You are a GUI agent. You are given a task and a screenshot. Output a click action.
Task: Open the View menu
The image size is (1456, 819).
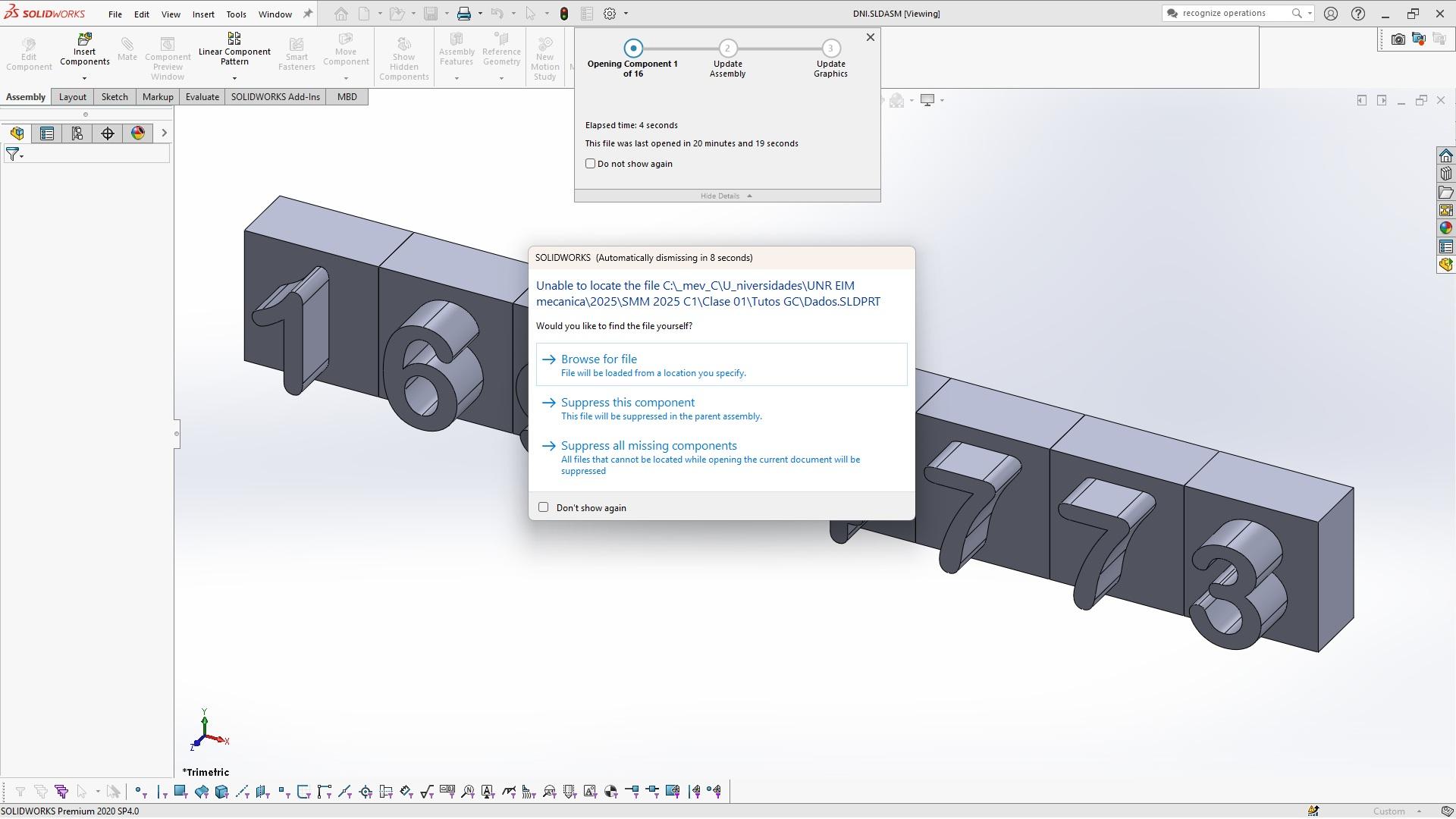click(171, 14)
